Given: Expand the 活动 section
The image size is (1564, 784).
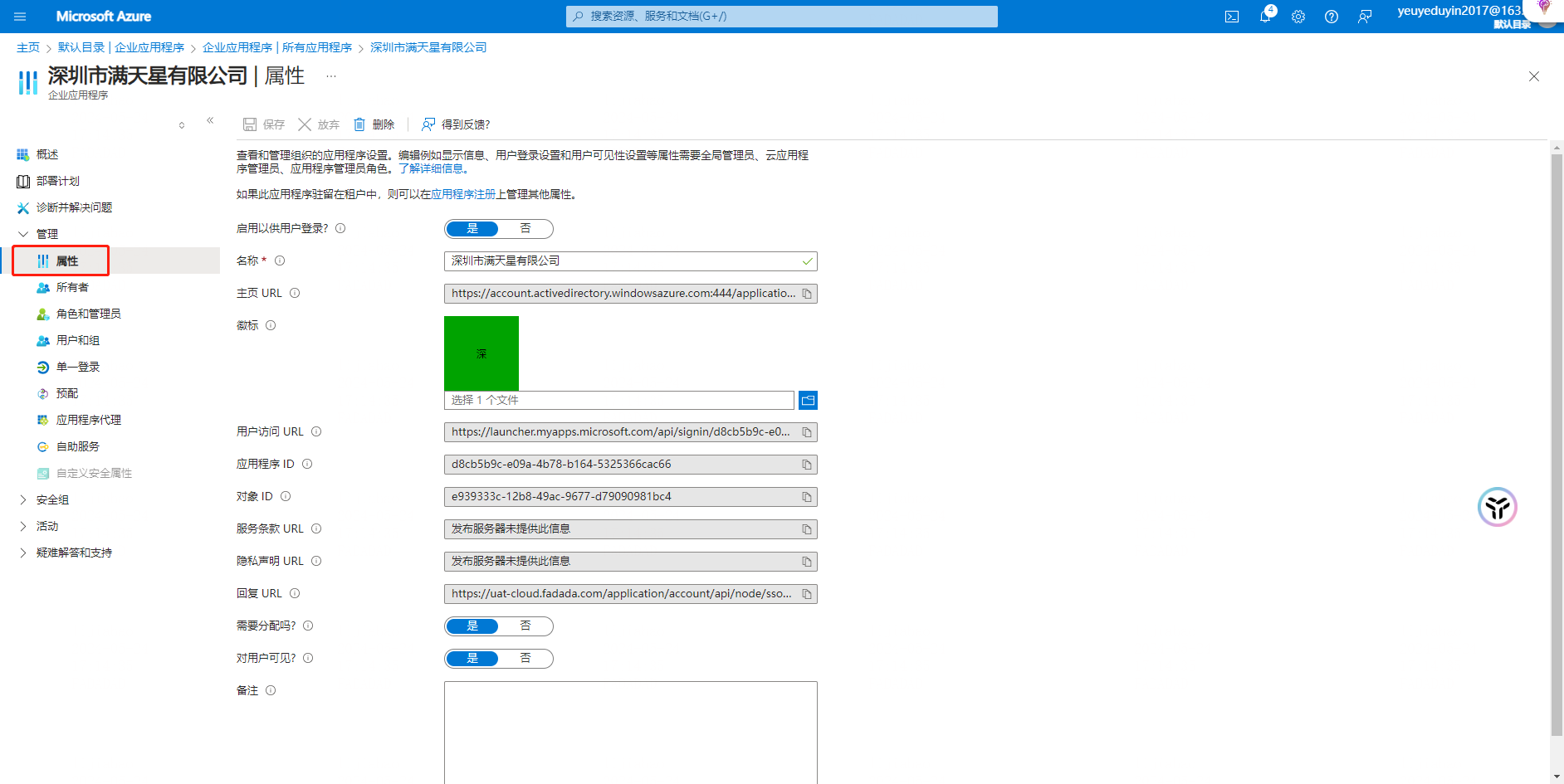Looking at the screenshot, I should [23, 526].
